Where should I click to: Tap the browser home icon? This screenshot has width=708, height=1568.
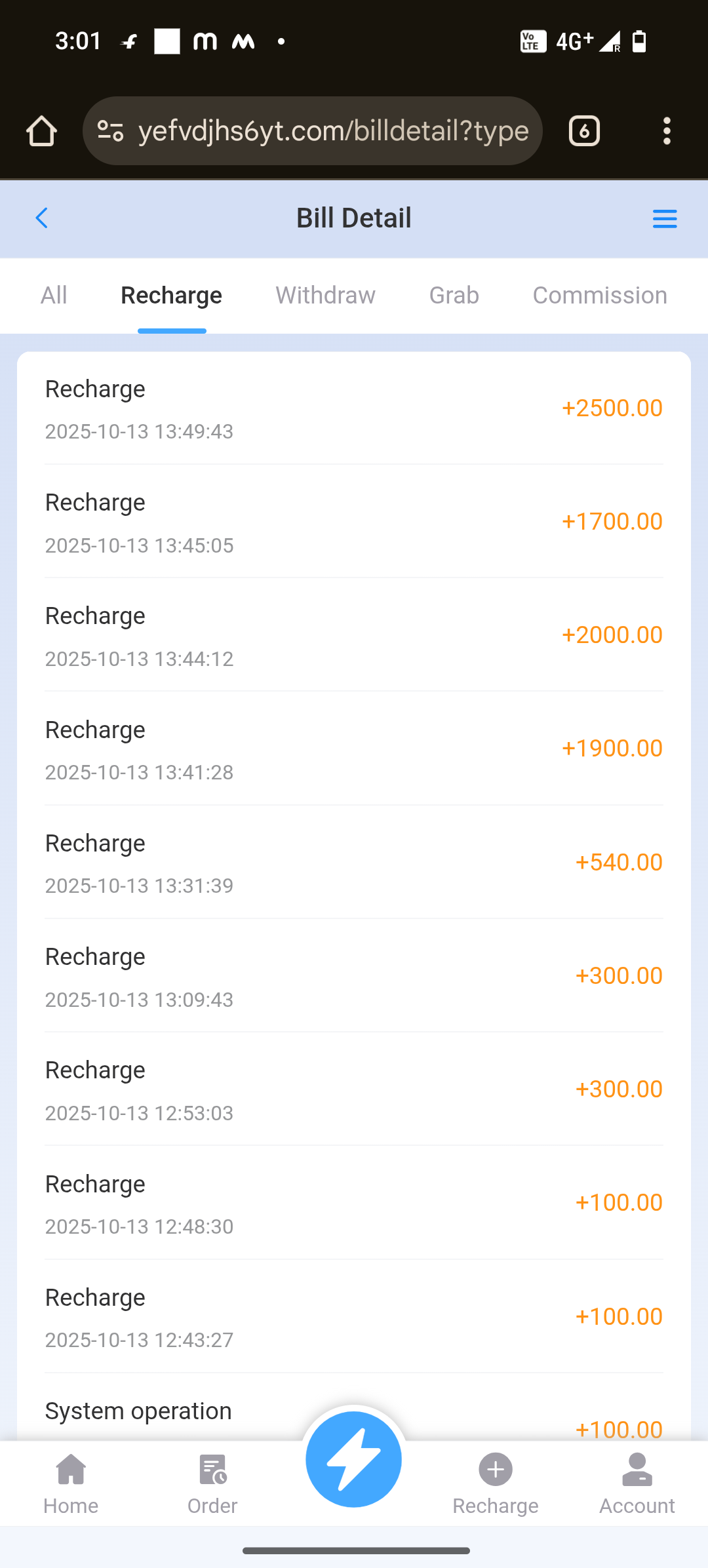pyautogui.click(x=41, y=131)
